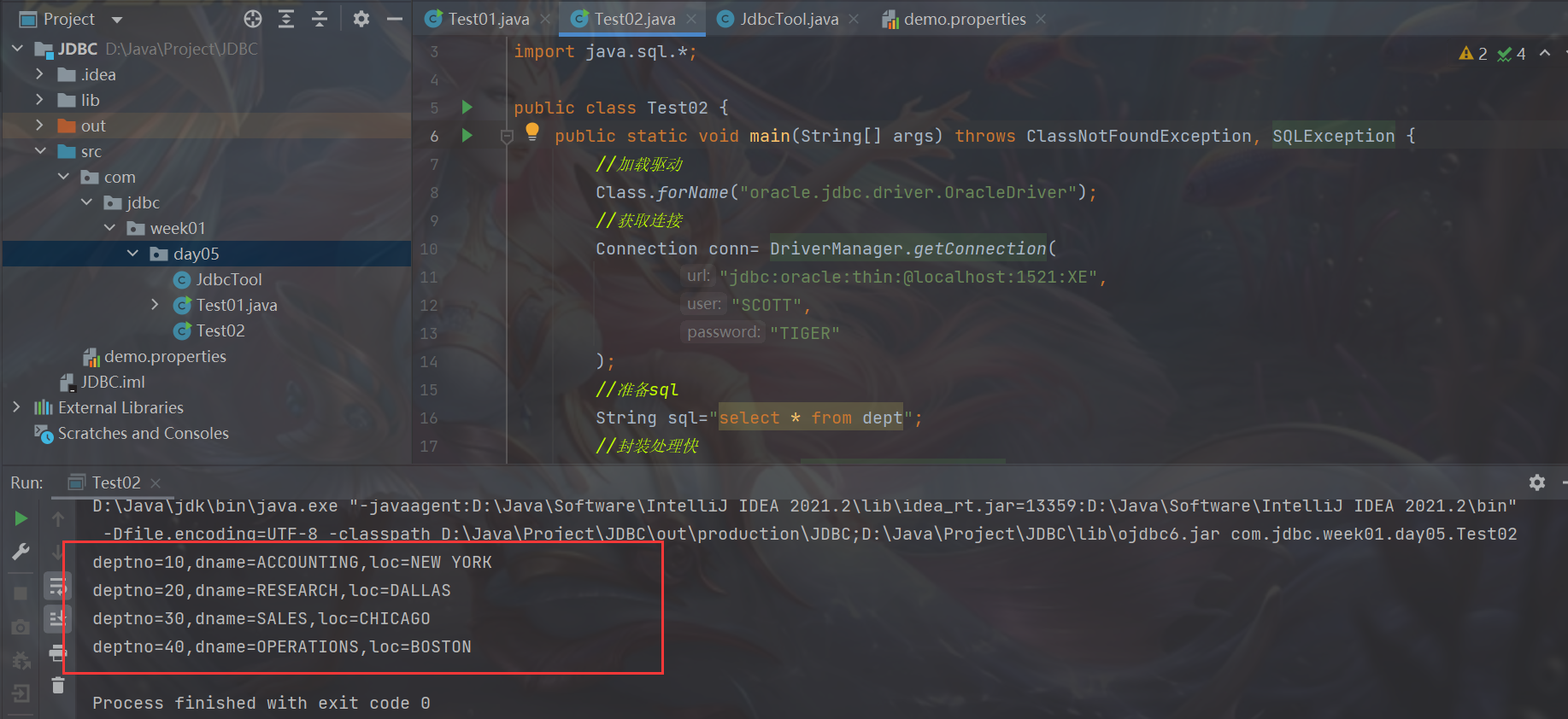1568x719 pixels.
Task: Click the camera dump threads icon
Action: [21, 627]
